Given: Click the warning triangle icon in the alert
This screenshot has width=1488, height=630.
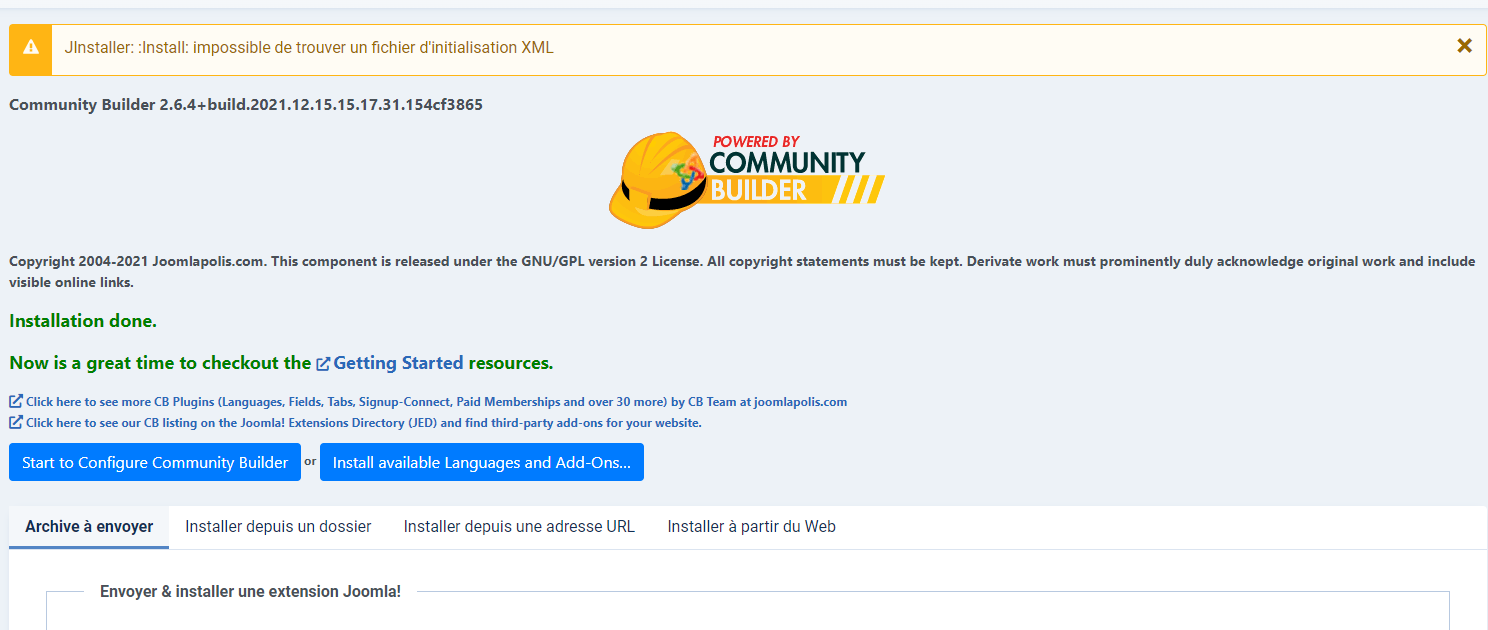Looking at the screenshot, I should point(31,47).
